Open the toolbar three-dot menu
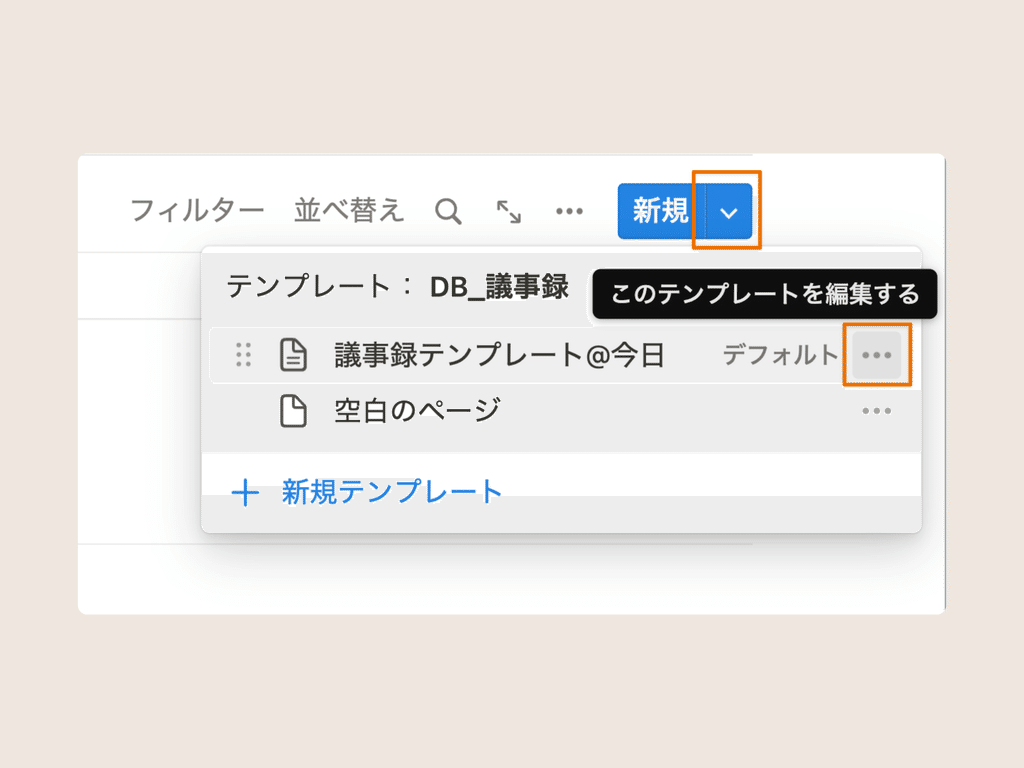1024x768 pixels. [x=569, y=211]
